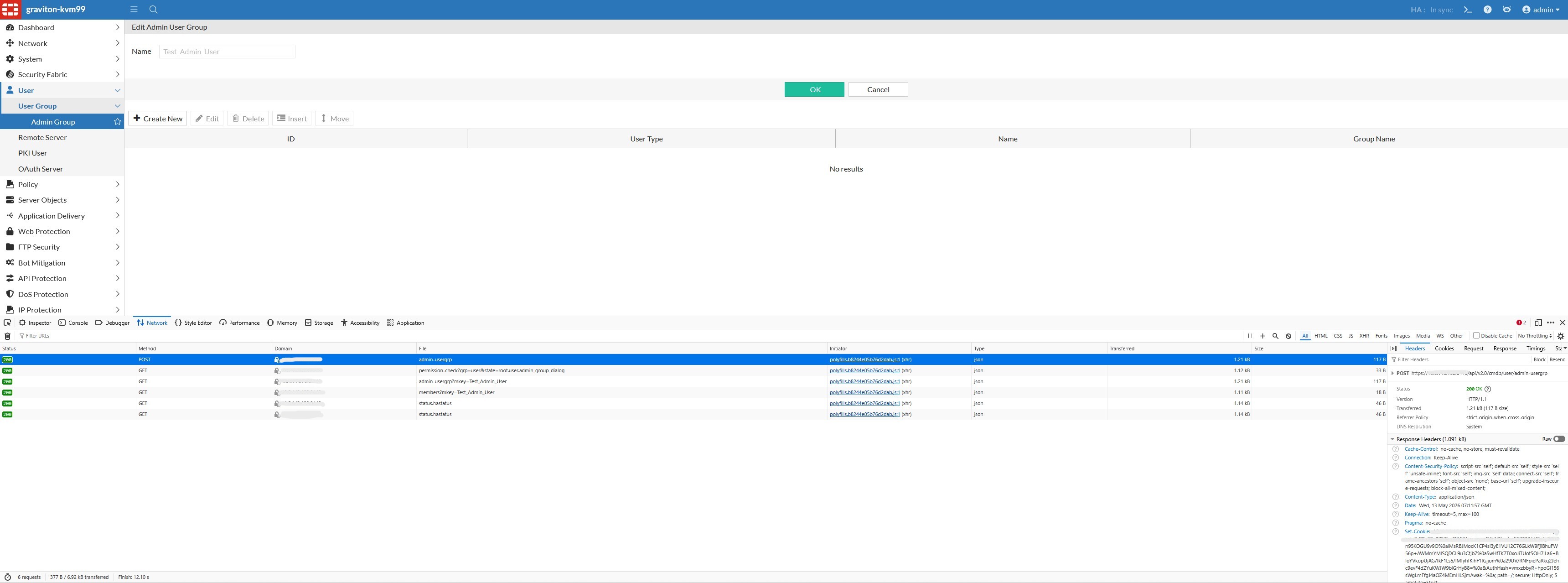Viewport: 1568px width, 583px height.
Task: Open the DevTools three-dots options menu
Action: point(1550,323)
